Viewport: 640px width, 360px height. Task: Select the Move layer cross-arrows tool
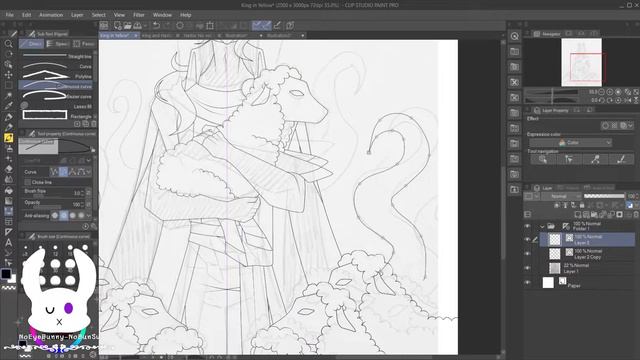click(x=8, y=75)
